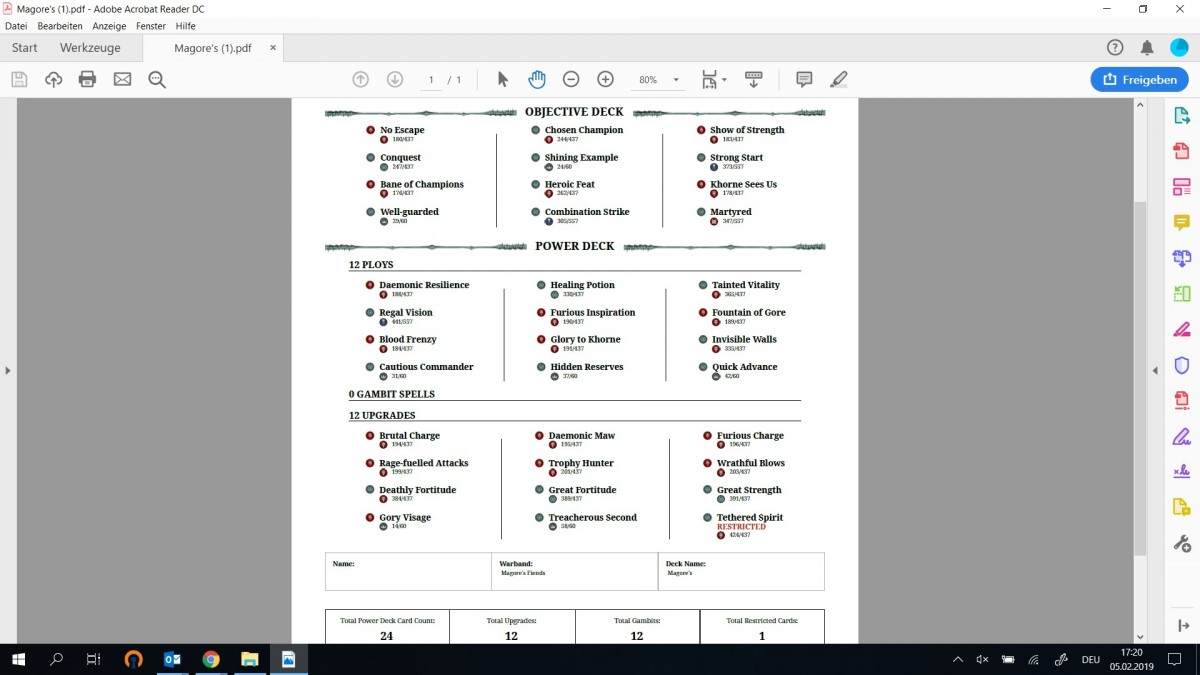Open Outlook from the taskbar
Image resolution: width=1200 pixels, height=675 pixels.
(x=171, y=659)
